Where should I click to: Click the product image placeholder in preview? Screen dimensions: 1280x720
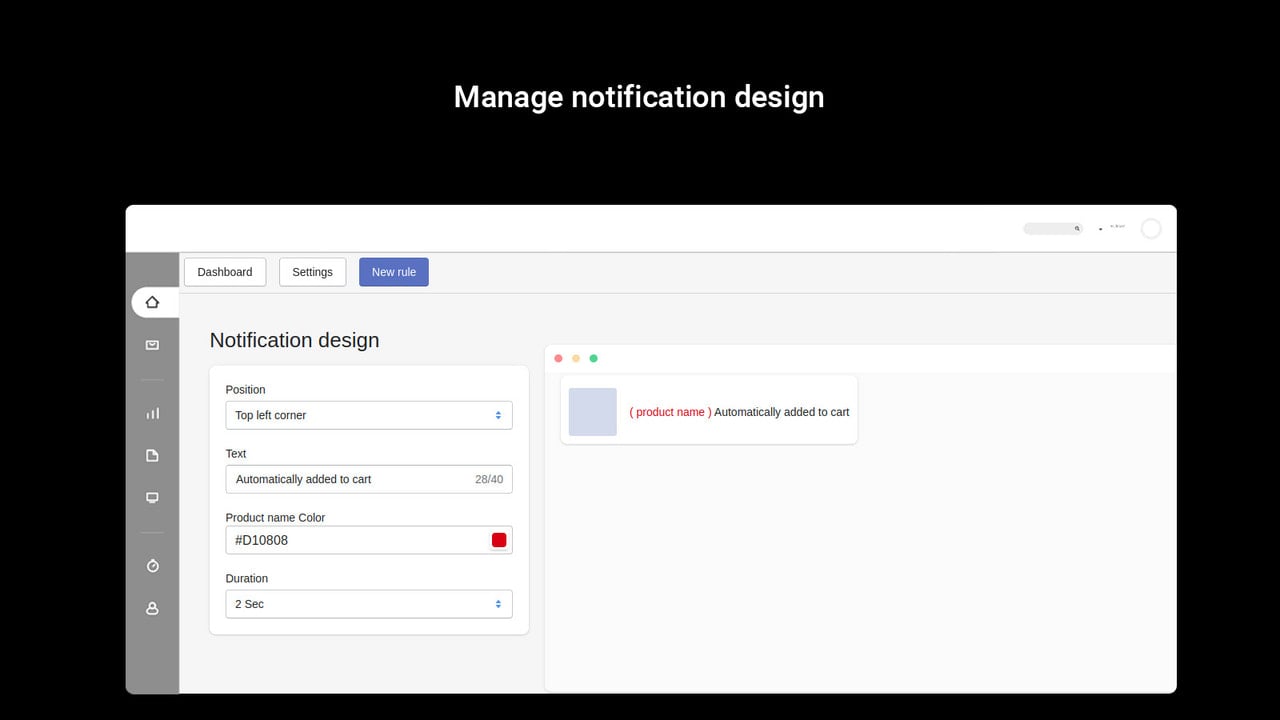(x=593, y=412)
